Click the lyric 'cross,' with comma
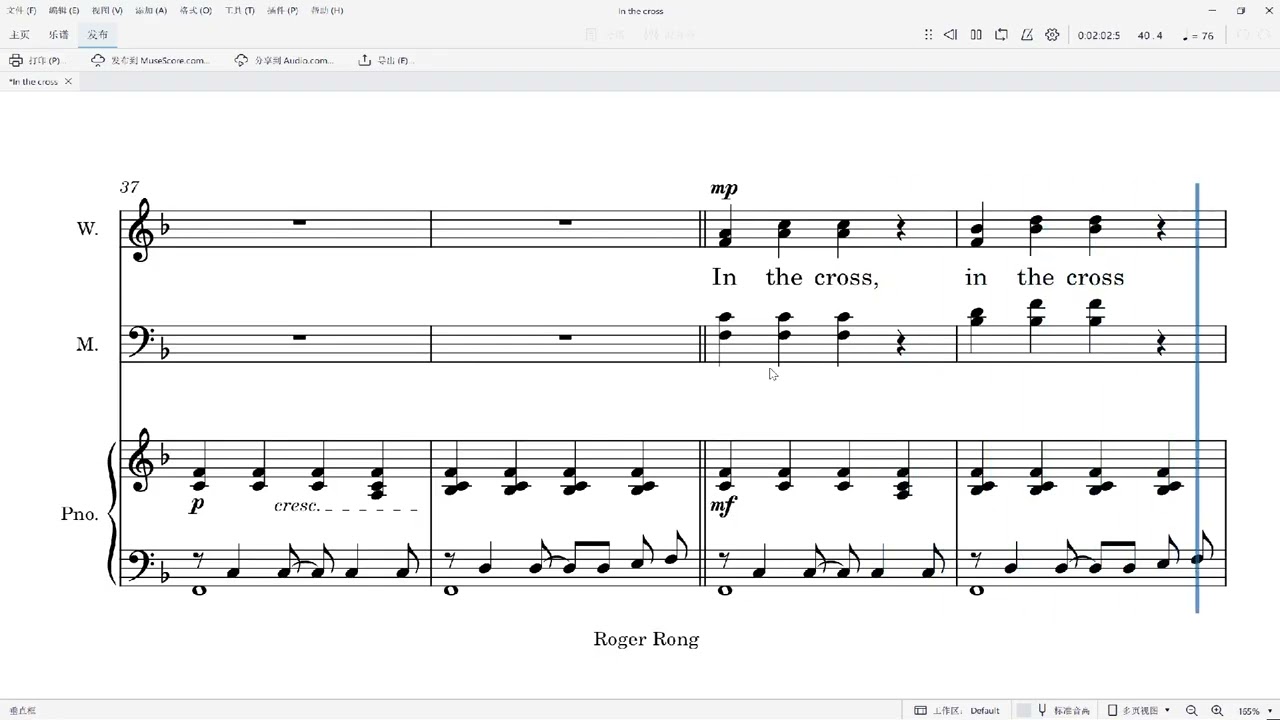 tap(847, 277)
